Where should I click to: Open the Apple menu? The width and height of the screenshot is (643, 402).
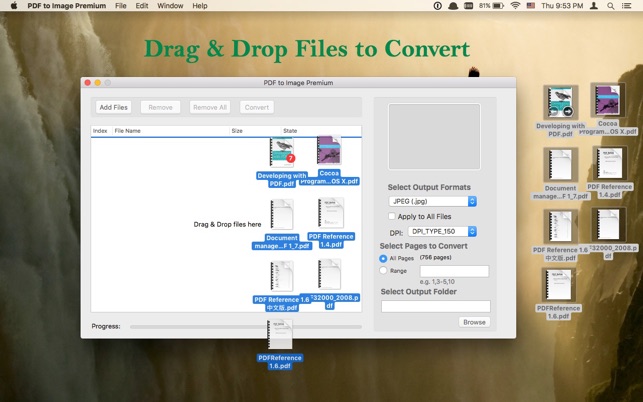click(x=14, y=6)
